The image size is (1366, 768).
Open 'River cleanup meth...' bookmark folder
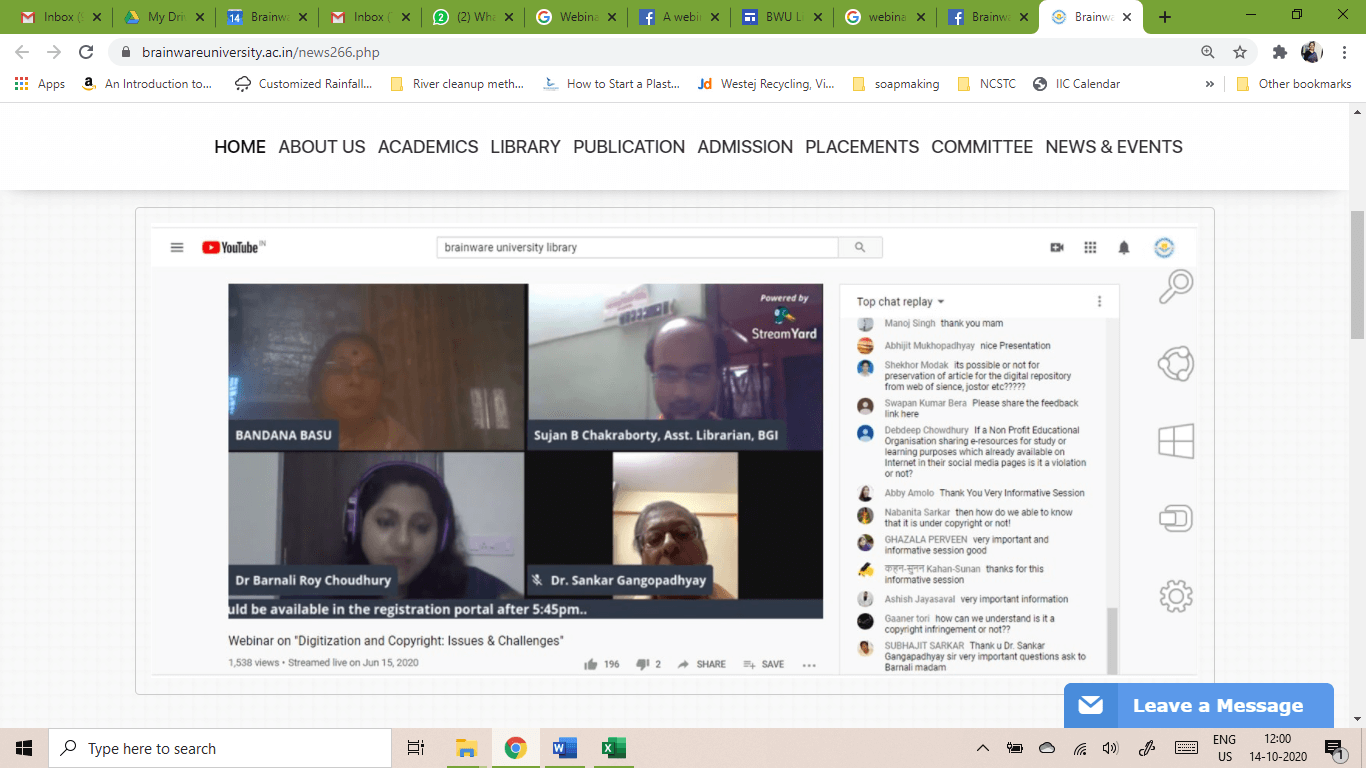point(457,84)
